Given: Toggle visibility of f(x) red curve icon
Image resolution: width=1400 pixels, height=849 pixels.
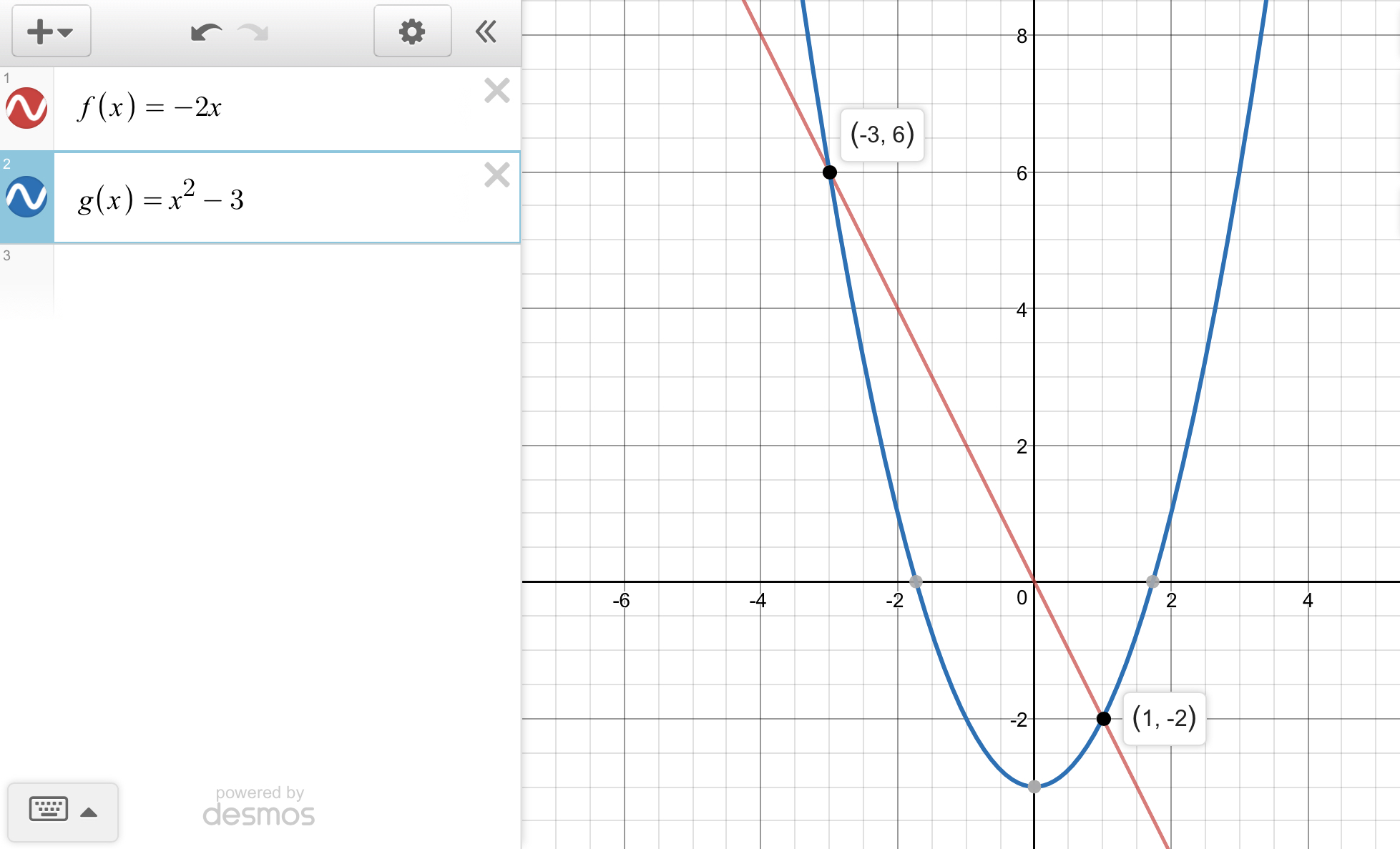Looking at the screenshot, I should (x=26, y=108).
